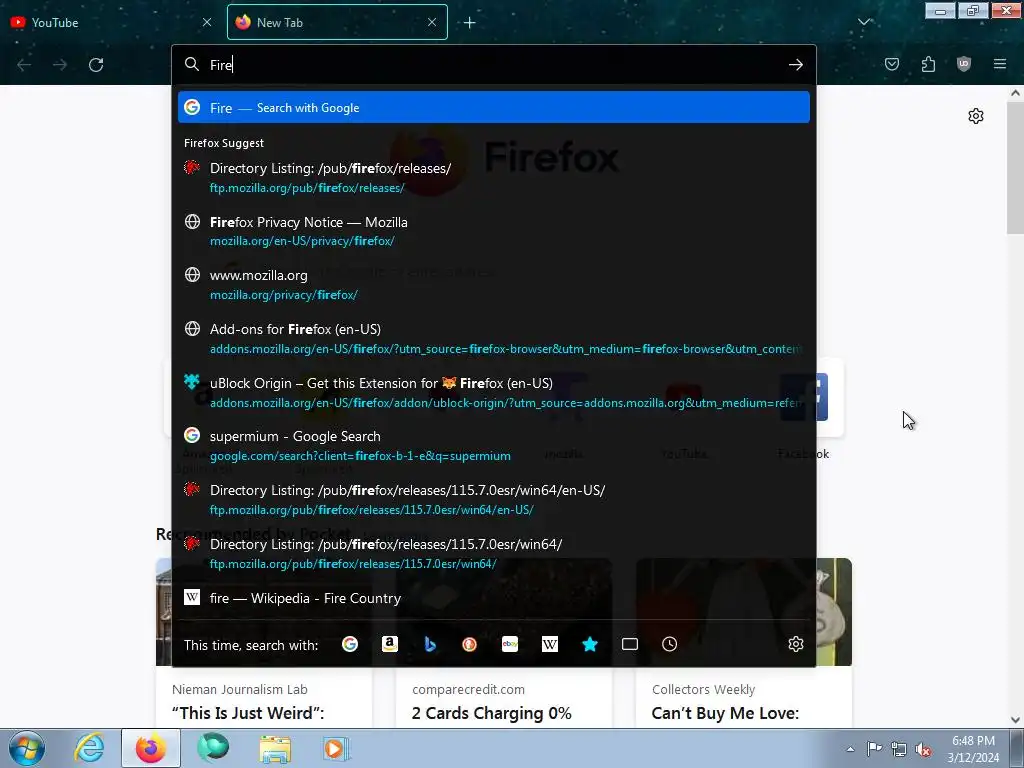Open Windows Explorer folder from taskbar
This screenshot has height=768, width=1024.
click(275, 748)
